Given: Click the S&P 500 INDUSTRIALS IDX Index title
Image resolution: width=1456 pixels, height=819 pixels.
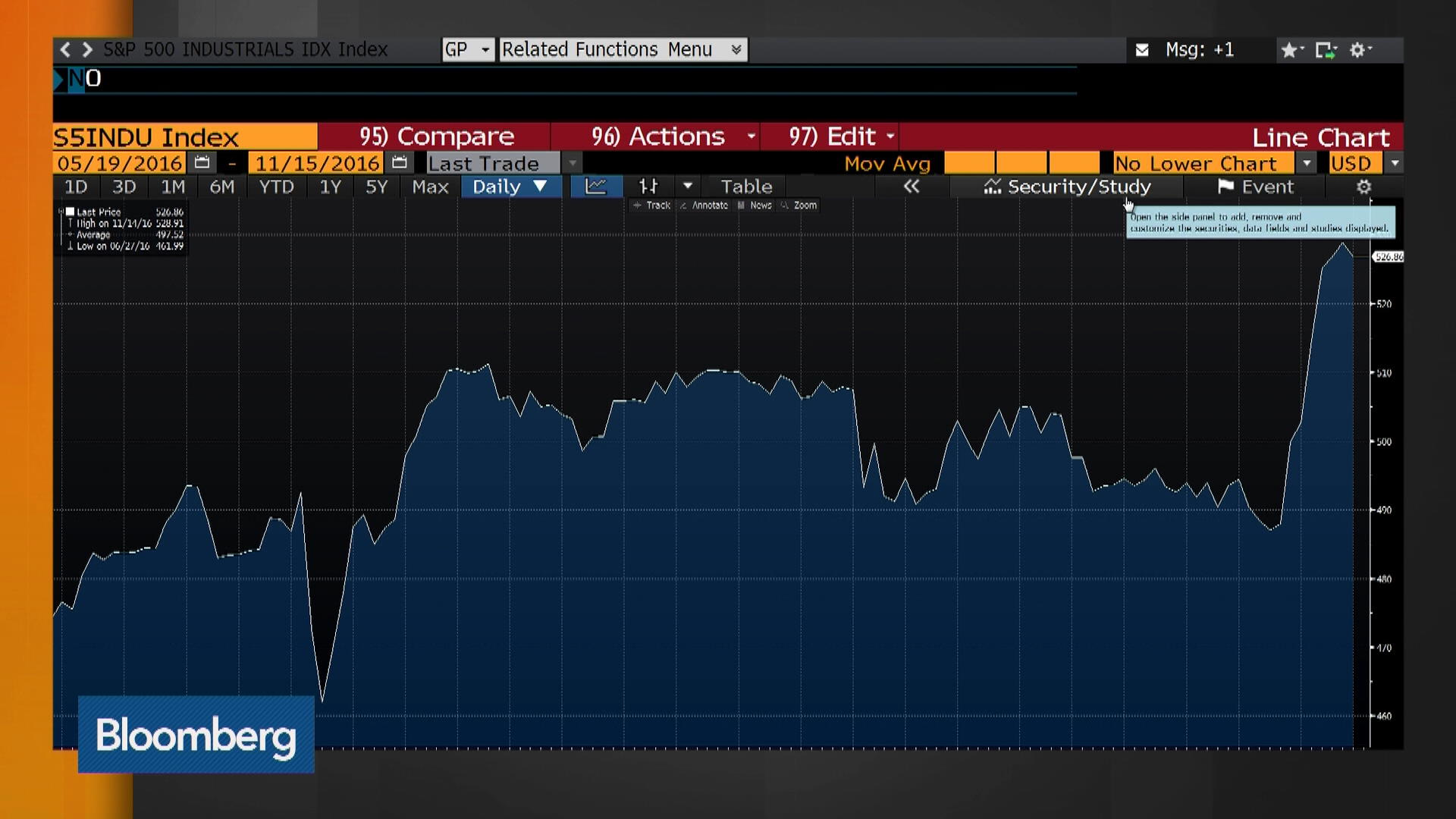Looking at the screenshot, I should tap(246, 49).
